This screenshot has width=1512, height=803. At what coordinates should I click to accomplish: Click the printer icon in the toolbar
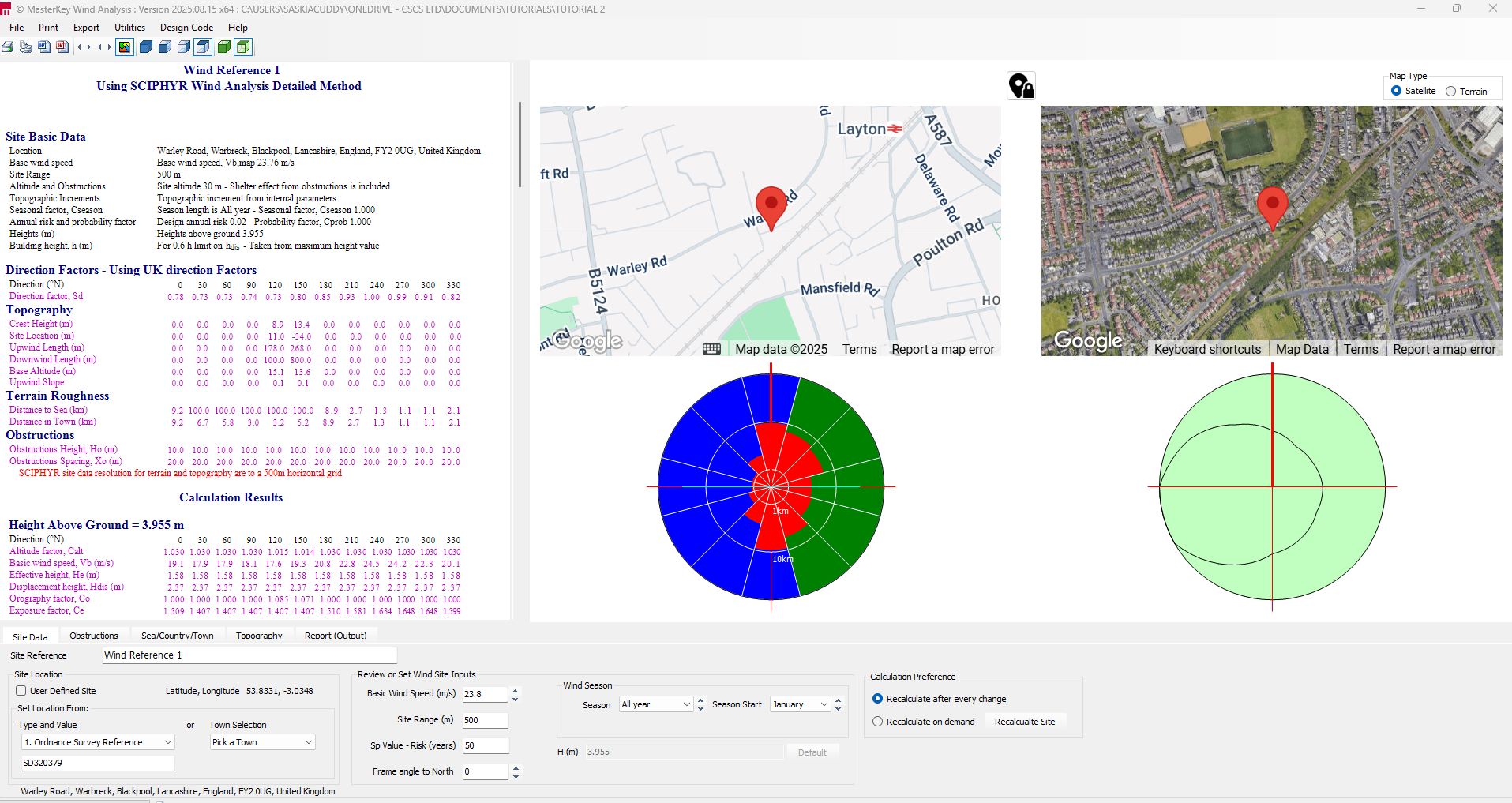click(8, 47)
